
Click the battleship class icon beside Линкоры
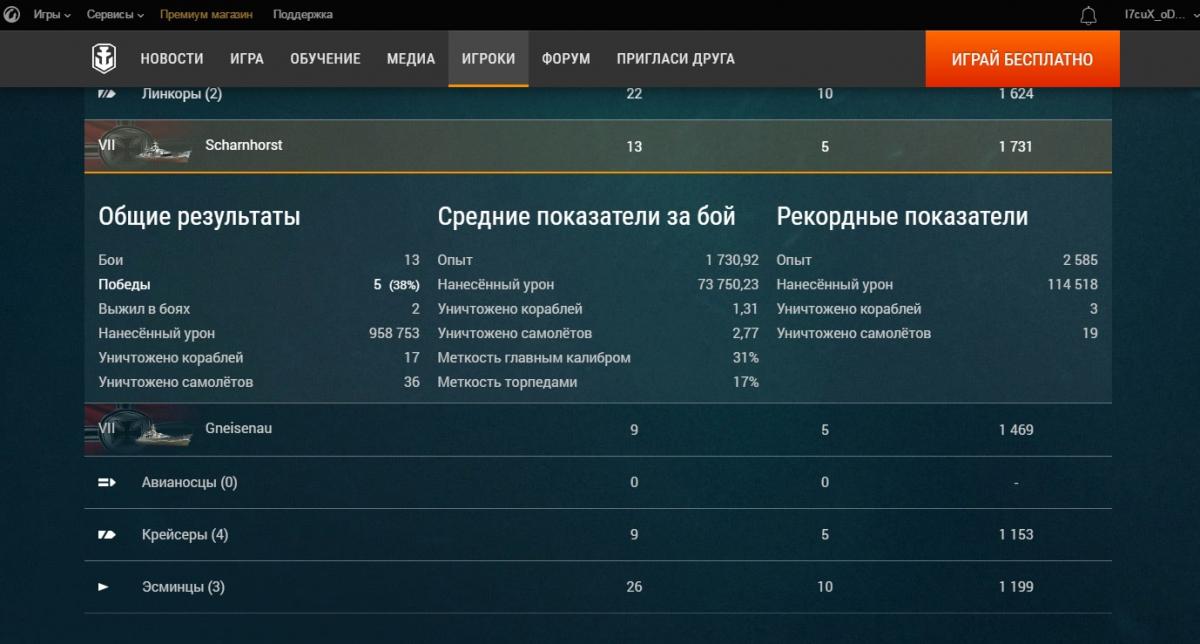[107, 94]
